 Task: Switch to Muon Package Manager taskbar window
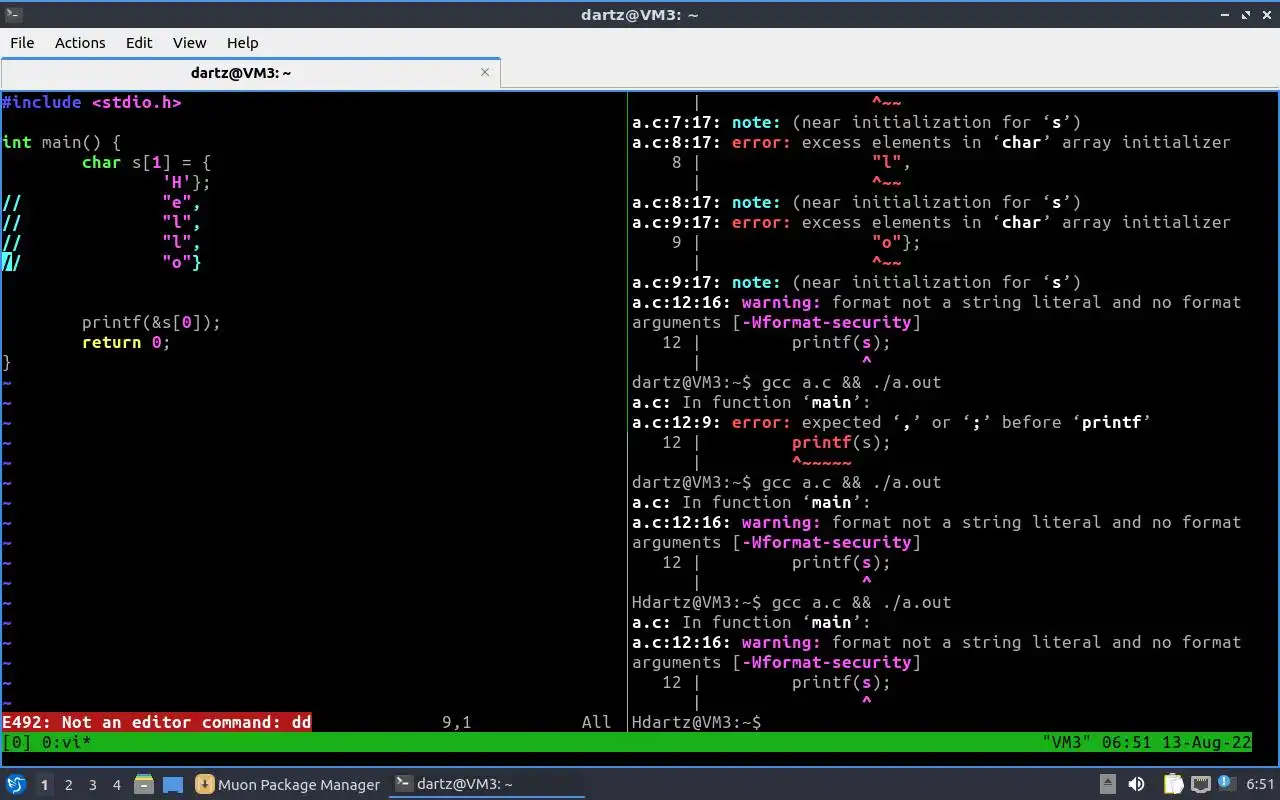coord(288,785)
